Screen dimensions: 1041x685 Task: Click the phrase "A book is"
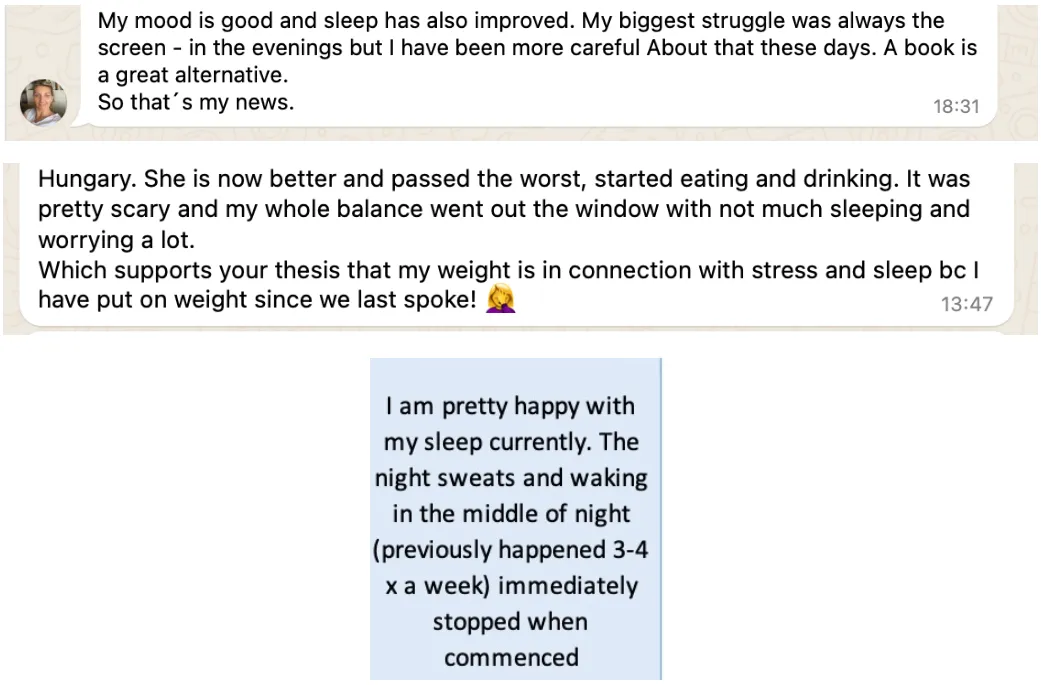pyautogui.click(x=930, y=48)
